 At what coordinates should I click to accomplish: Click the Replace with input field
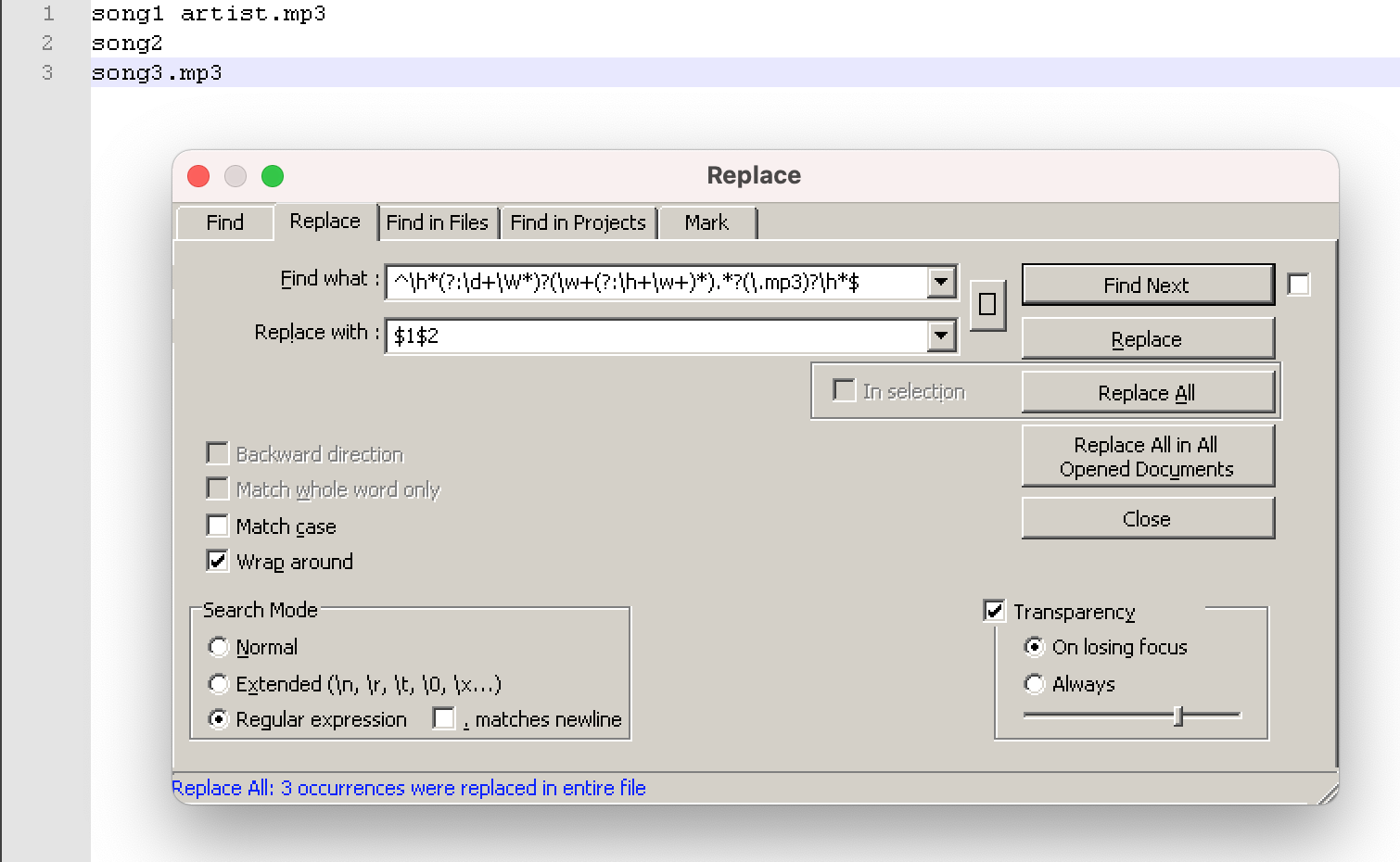click(656, 336)
